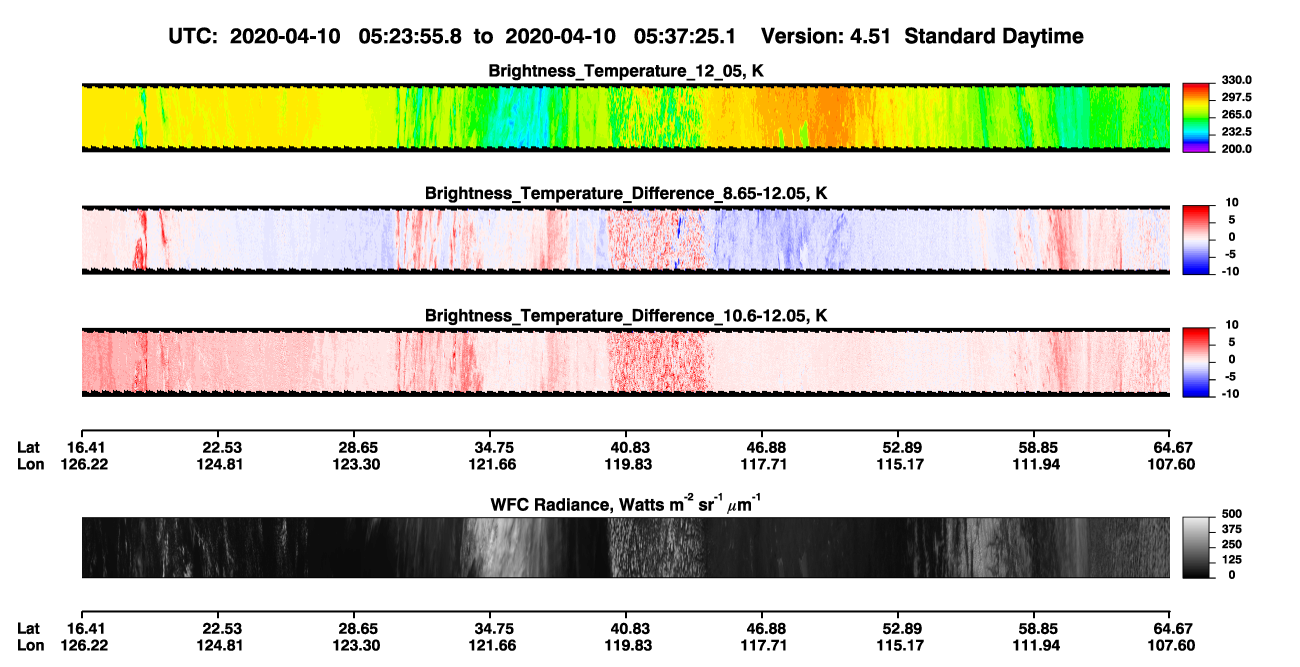Click longitude 107.60 under the 10.6-12.05 plot
The width and height of the screenshot is (1300, 667).
point(1174,463)
